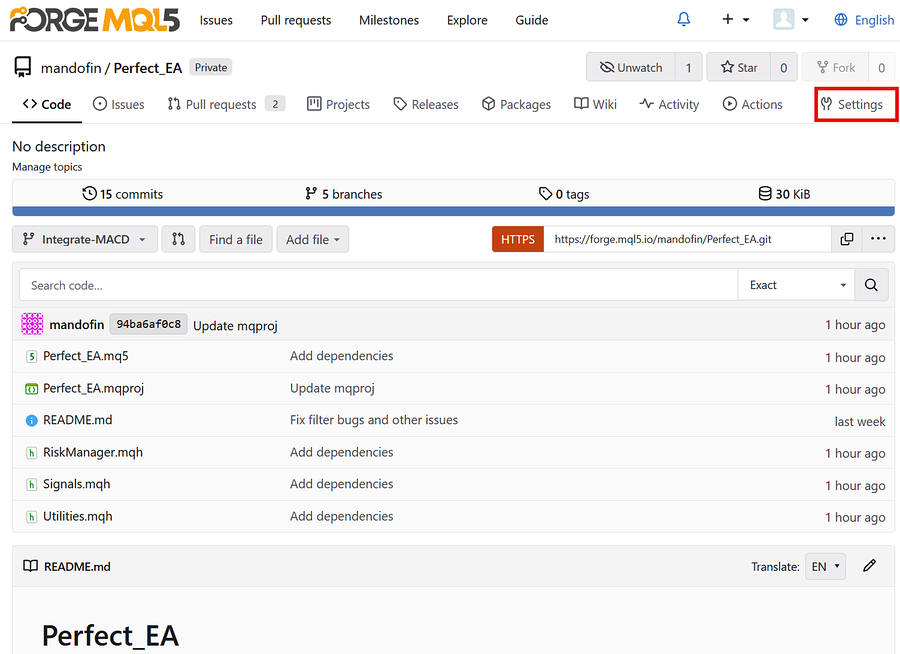The width and height of the screenshot is (900, 654).
Task: Click the compare branches icon button
Action: pos(179,239)
